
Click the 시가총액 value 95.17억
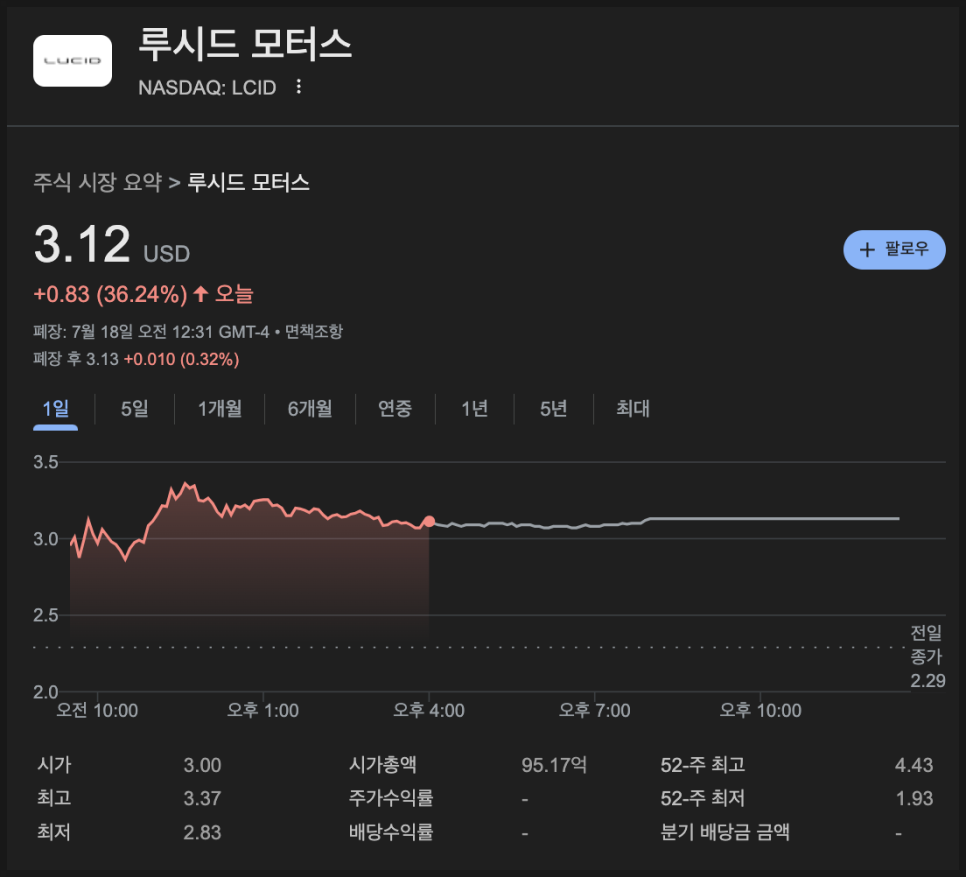click(554, 766)
